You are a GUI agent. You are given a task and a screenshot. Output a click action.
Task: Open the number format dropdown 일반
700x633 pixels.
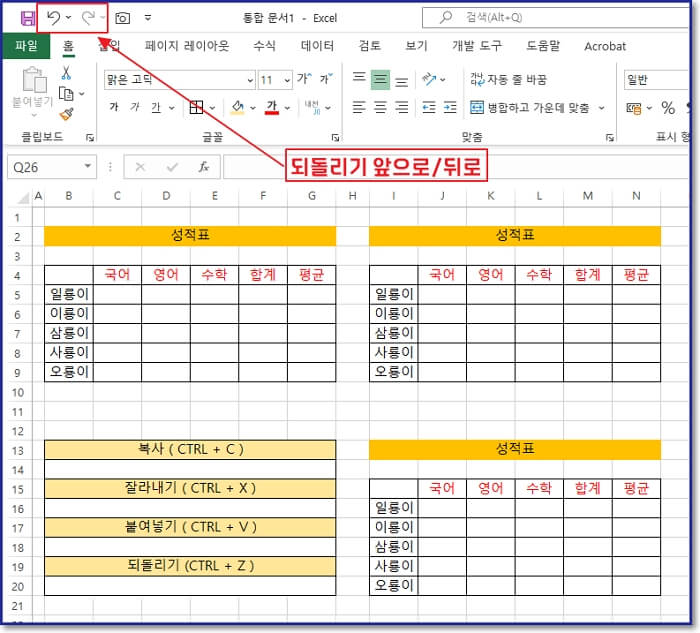coord(656,80)
